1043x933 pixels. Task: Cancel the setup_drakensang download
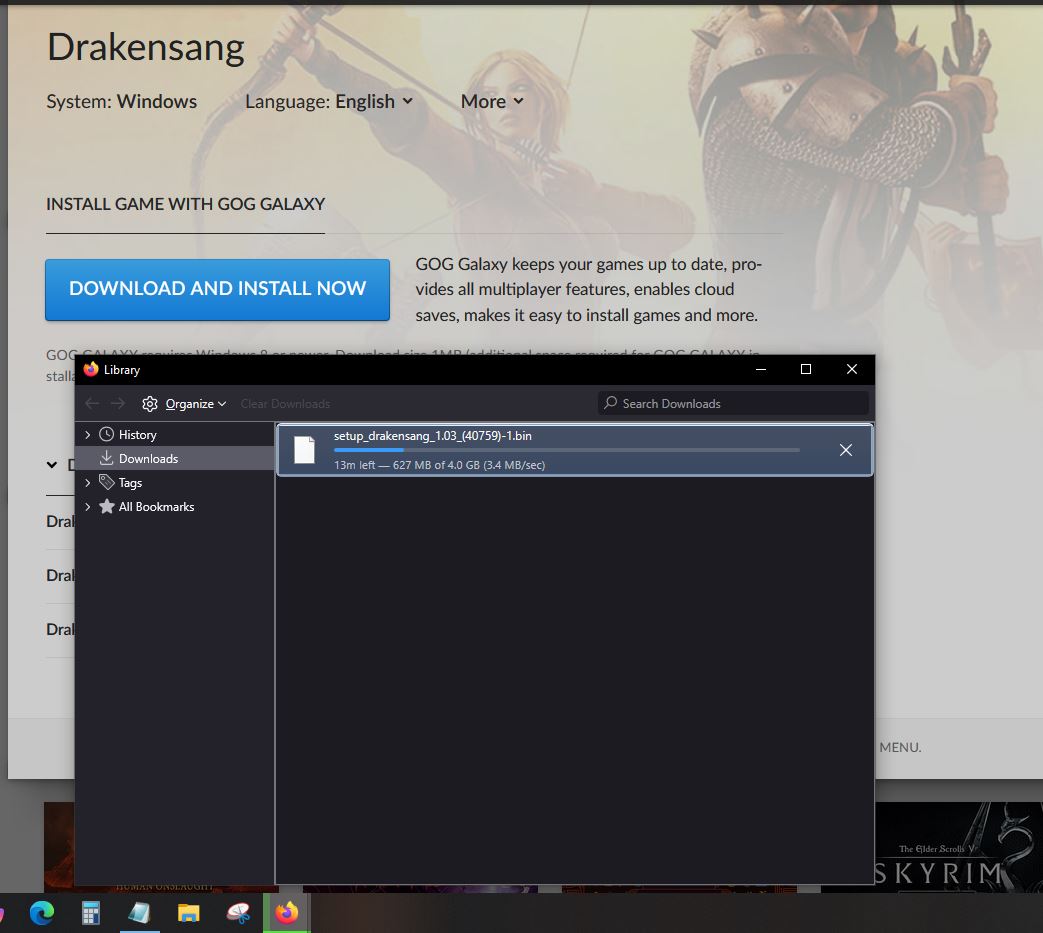pyautogui.click(x=845, y=450)
